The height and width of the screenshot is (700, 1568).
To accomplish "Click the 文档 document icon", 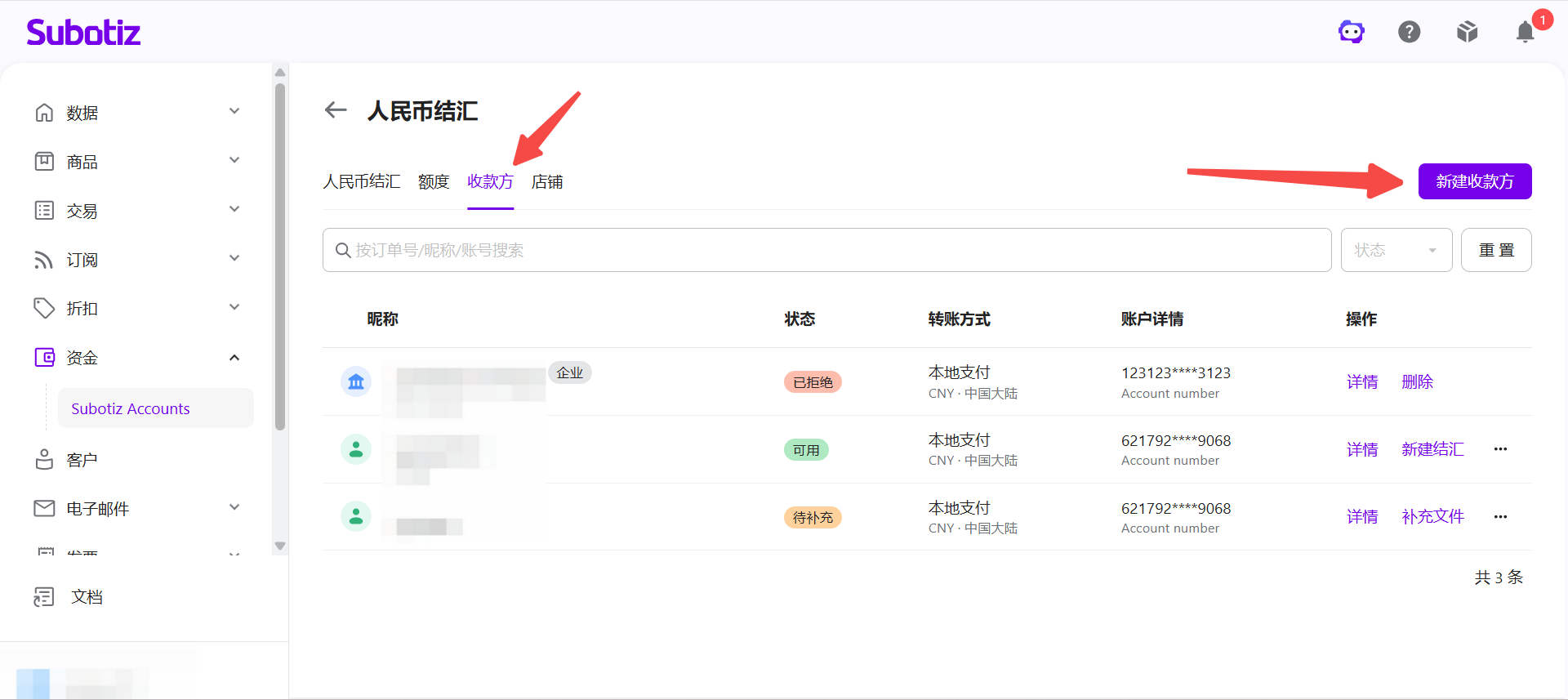I will pos(44,597).
